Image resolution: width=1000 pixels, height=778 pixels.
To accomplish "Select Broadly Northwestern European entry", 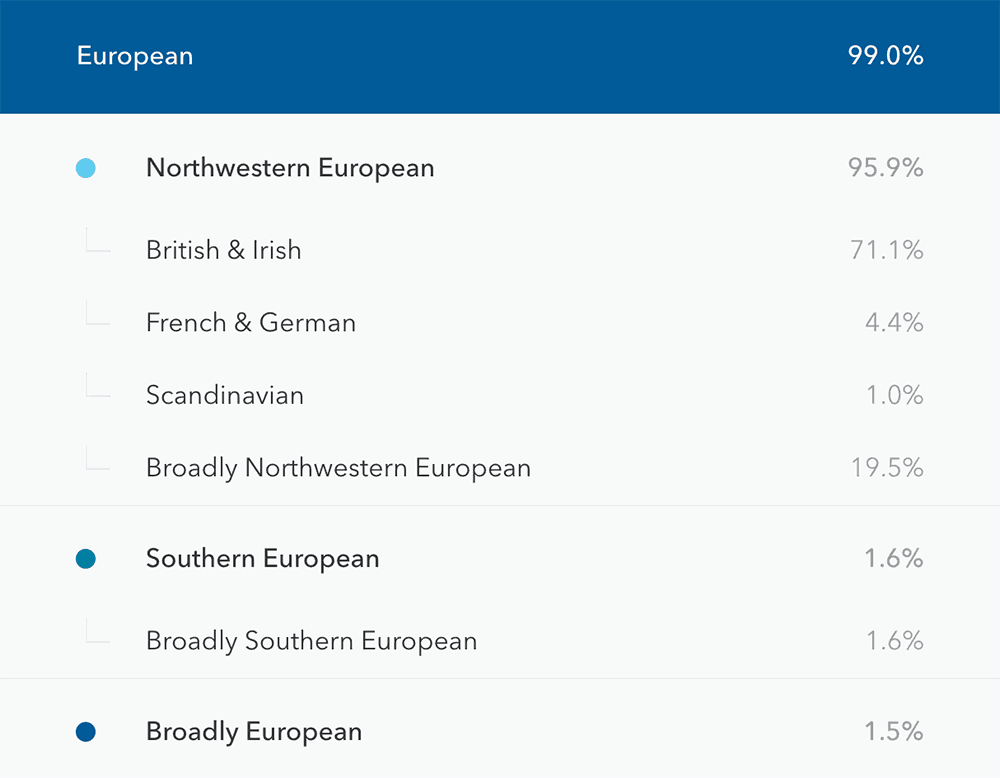I will (338, 468).
